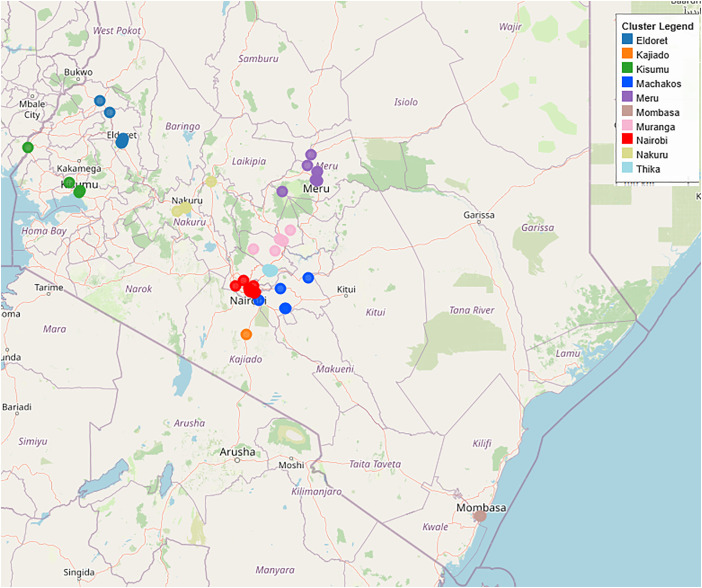Image resolution: width=702 pixels, height=588 pixels.
Task: Click the light blue Thika cluster marker
Action: pos(270,270)
